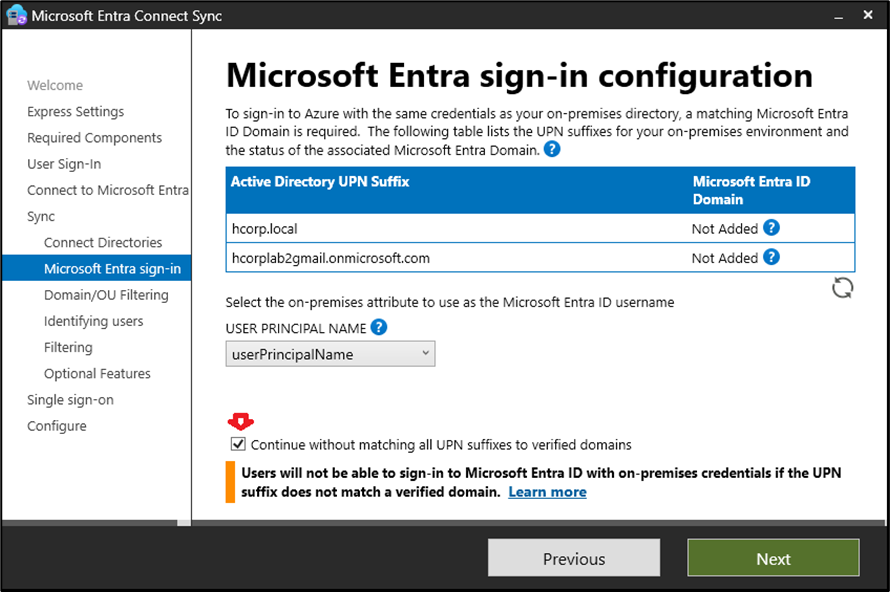Screen dimensions: 890x592
Task: Click the Next button
Action: [x=773, y=559]
